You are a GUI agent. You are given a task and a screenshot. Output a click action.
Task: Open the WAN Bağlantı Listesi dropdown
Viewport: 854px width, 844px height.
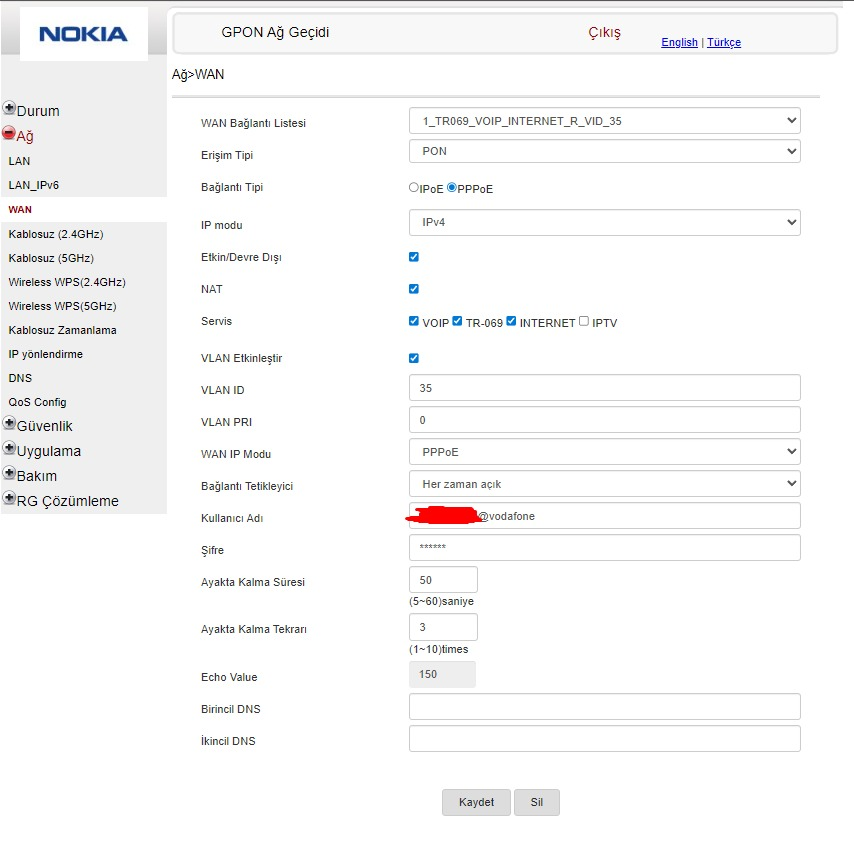pos(605,121)
